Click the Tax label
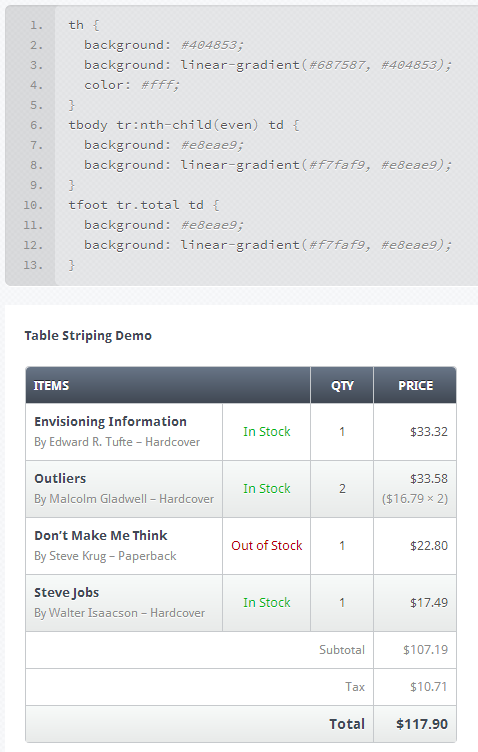Screen dimensions: 478x752 coord(355,687)
